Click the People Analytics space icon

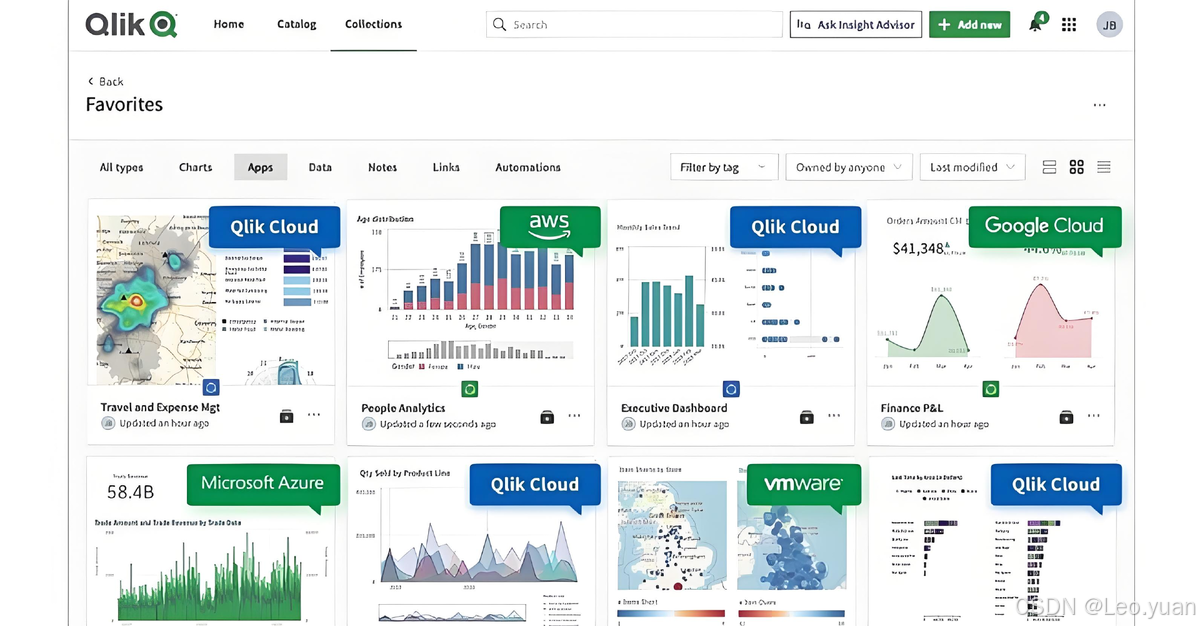click(546, 416)
